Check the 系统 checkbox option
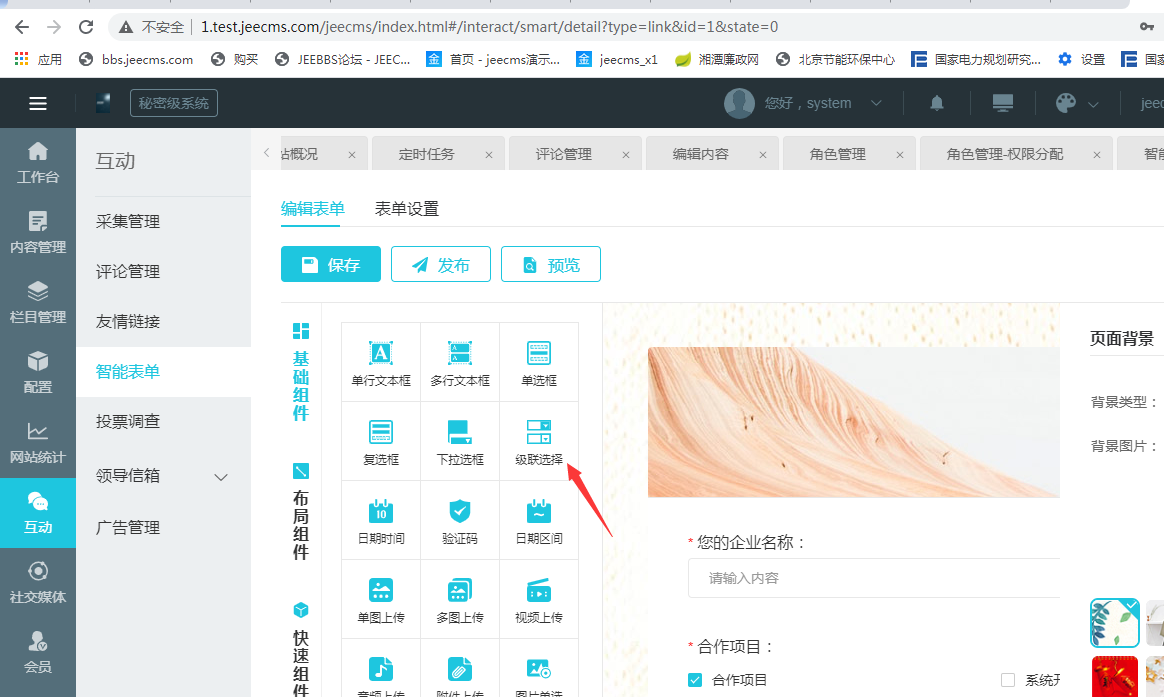This screenshot has width=1164, height=697. click(x=1007, y=680)
